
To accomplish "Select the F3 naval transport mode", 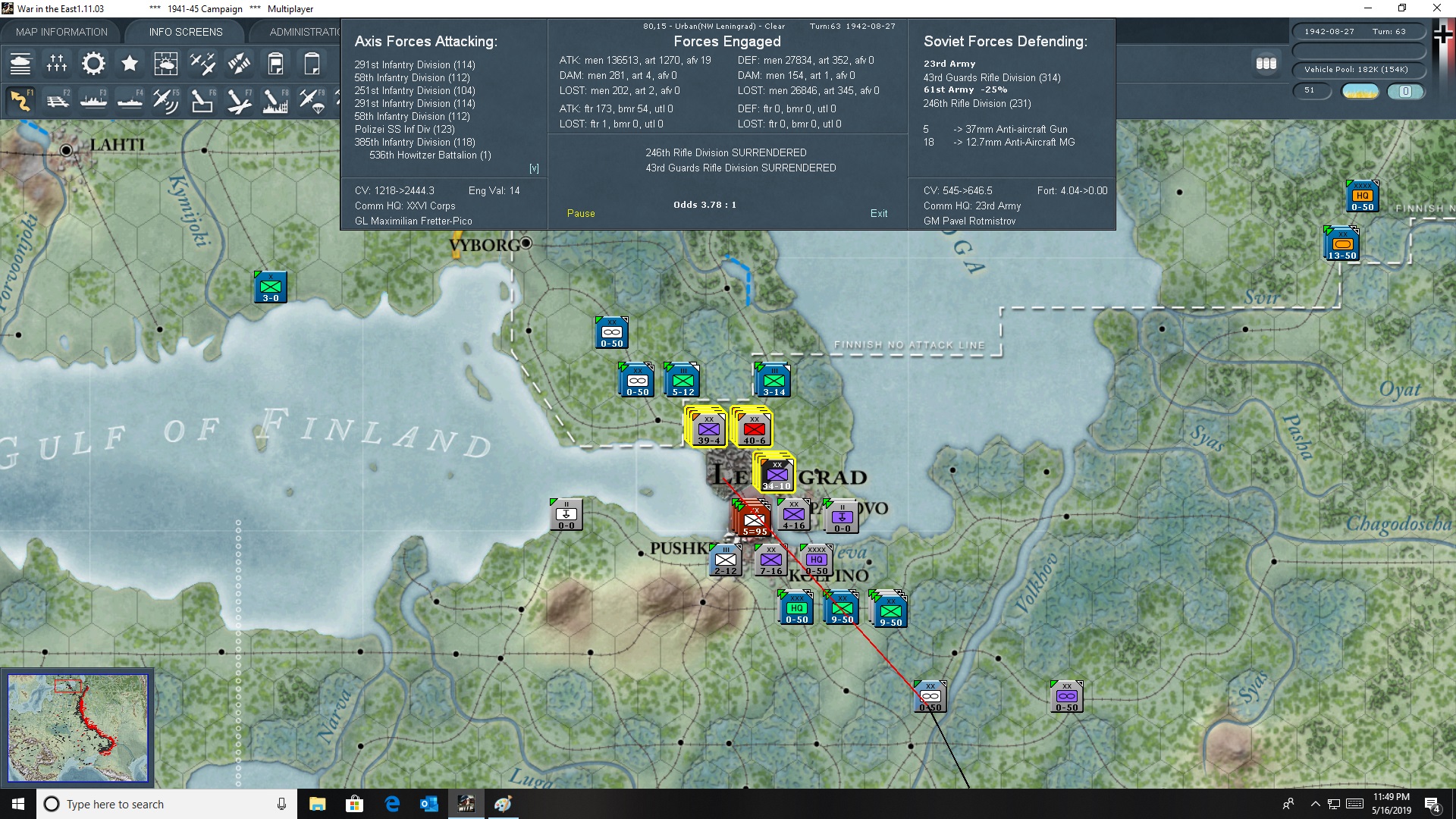I will click(x=93, y=101).
